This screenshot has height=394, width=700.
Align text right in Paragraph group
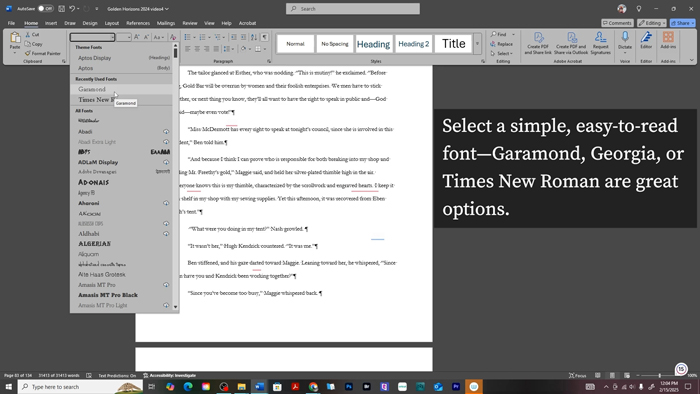[207, 49]
